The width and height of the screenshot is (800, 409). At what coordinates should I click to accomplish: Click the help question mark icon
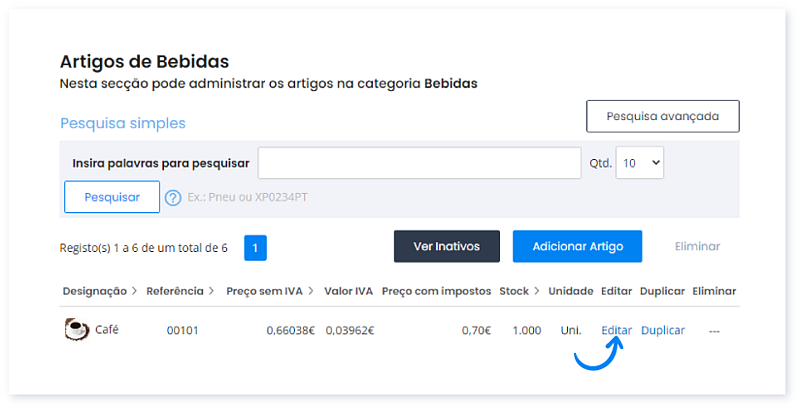172,197
